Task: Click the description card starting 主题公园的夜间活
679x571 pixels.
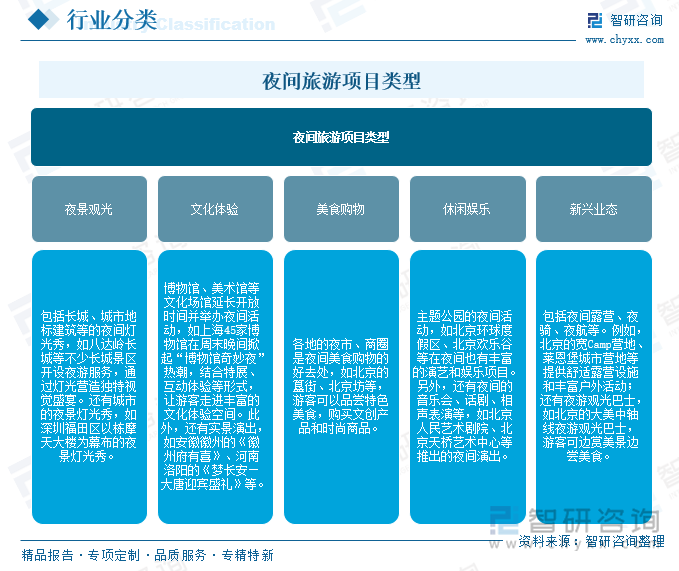Action: point(468,387)
